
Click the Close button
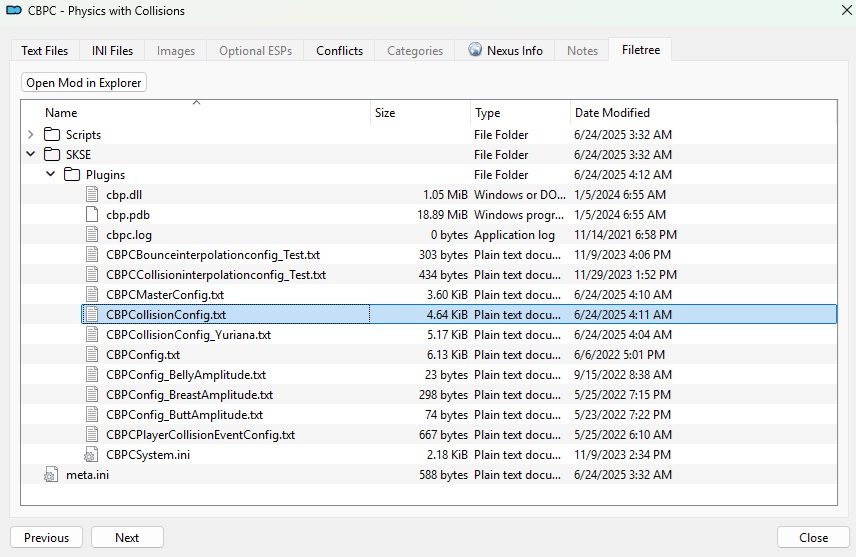pyautogui.click(x=813, y=537)
